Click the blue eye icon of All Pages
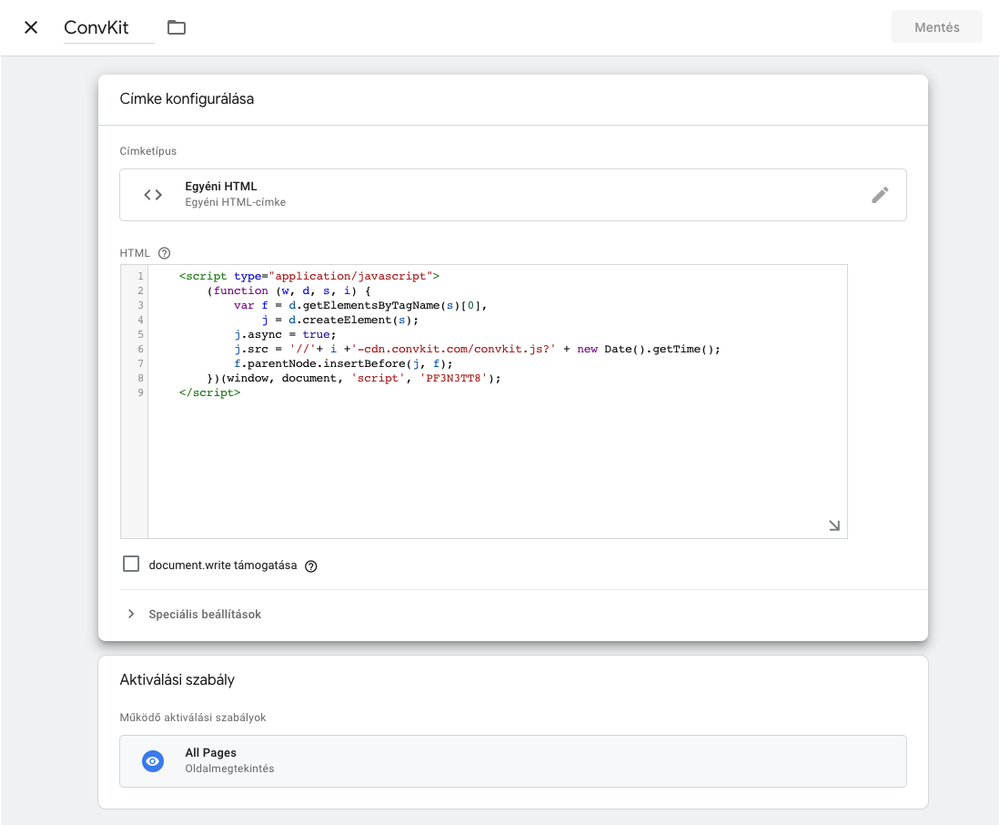The image size is (1000, 825). [x=153, y=761]
